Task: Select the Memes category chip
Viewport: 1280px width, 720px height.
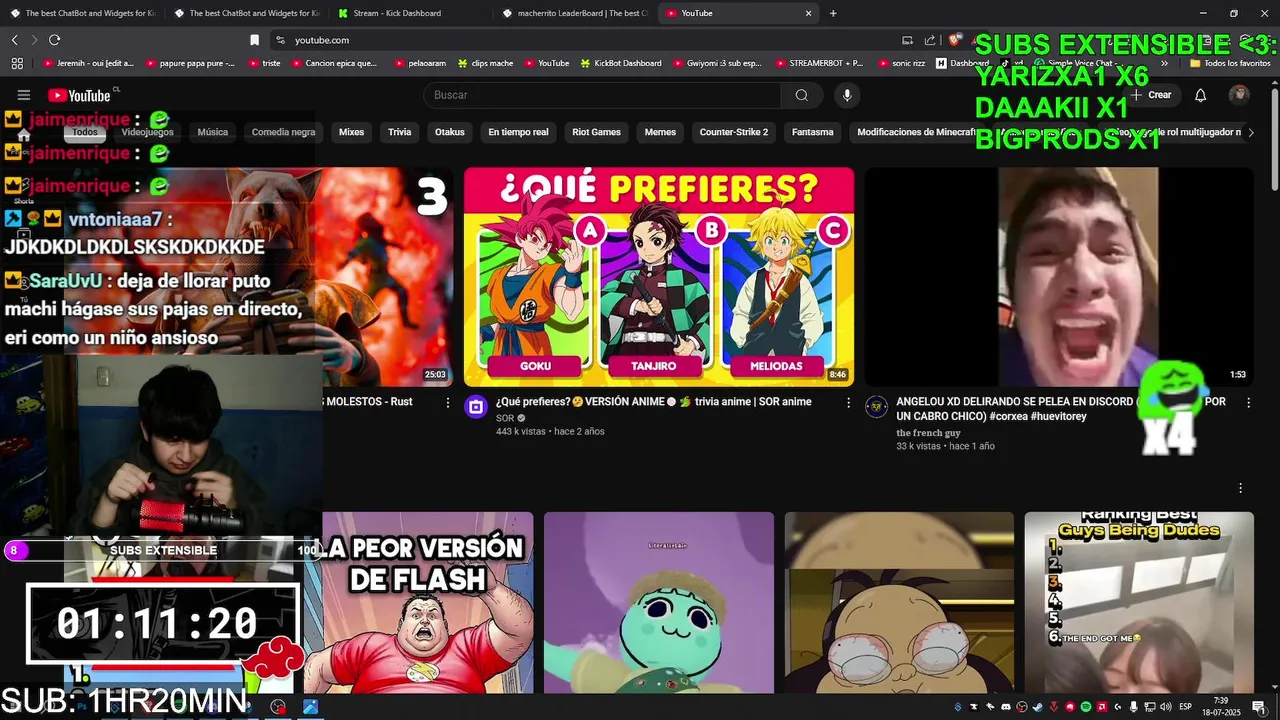Action: coord(660,132)
